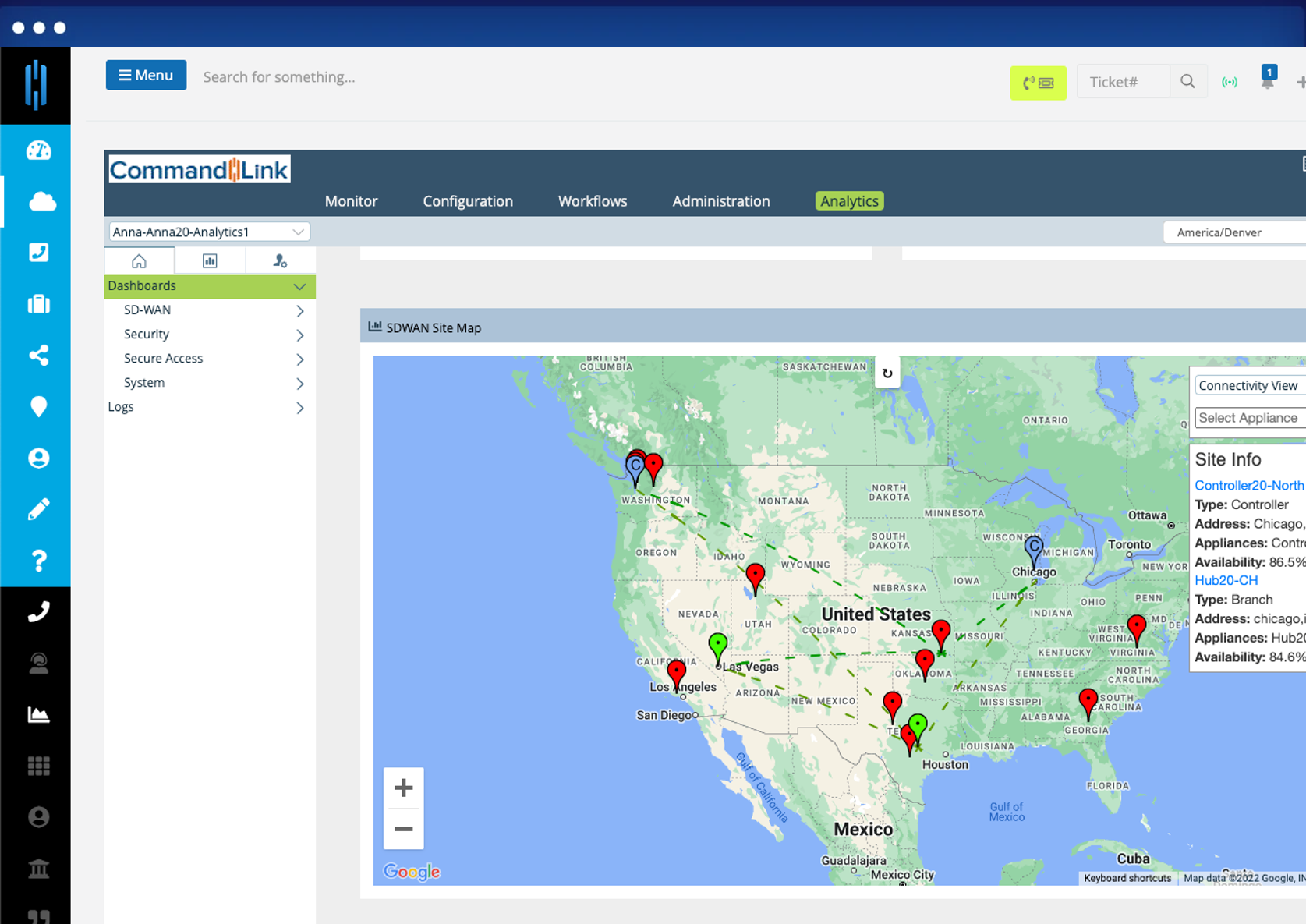
Task: Open the grid apps icon in lower sidebar
Action: coord(38,765)
